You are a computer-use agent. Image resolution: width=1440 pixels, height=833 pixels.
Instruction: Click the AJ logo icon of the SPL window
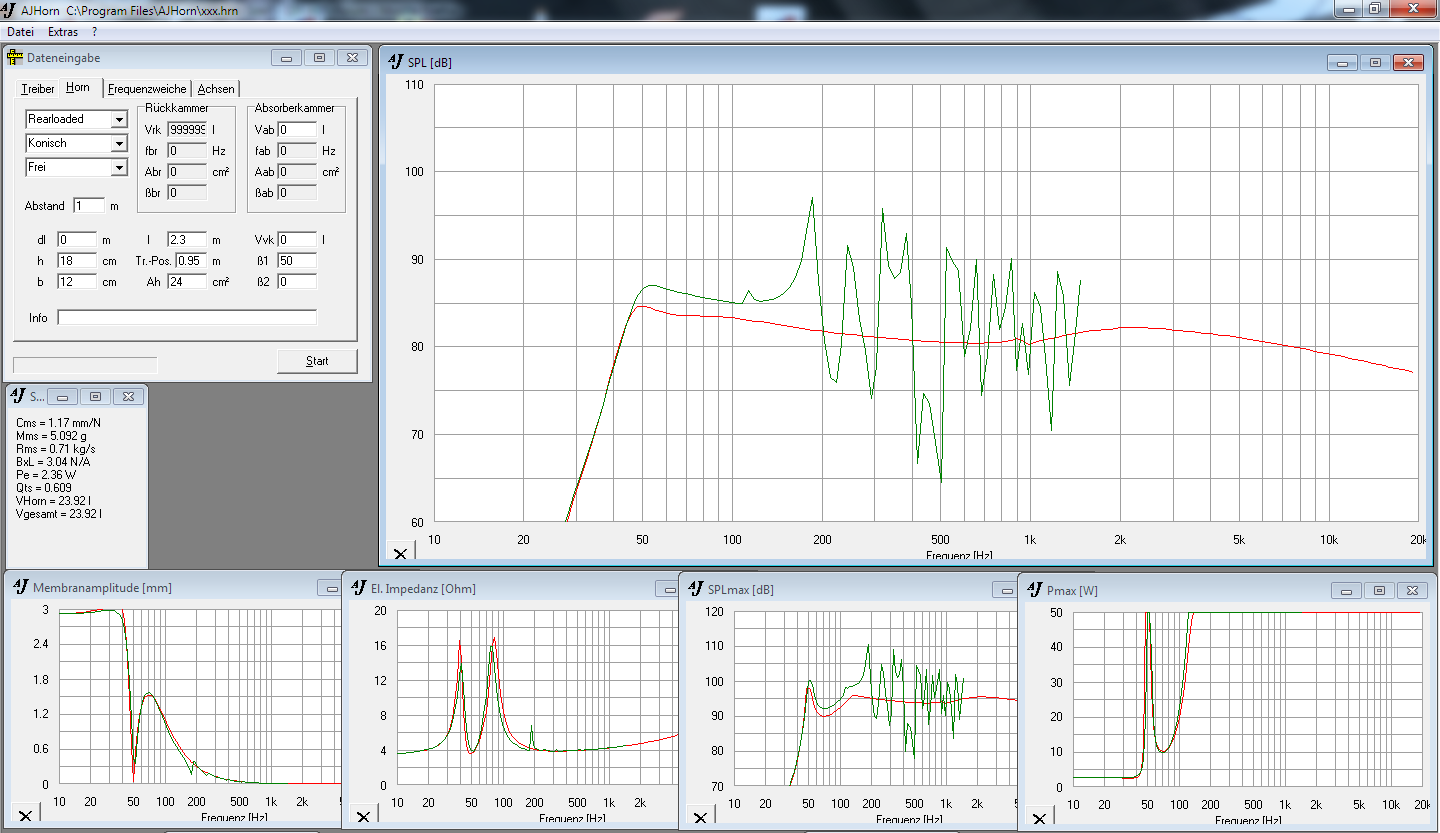click(x=396, y=63)
